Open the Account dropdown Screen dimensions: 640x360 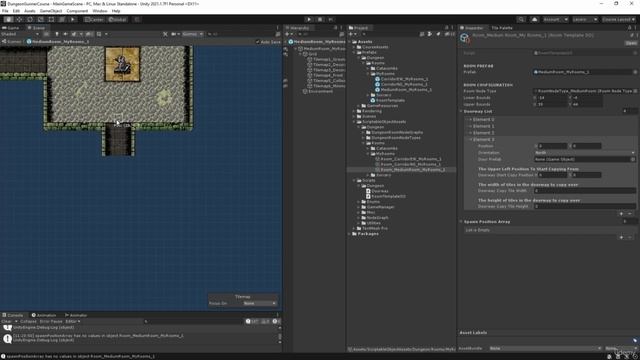[x=555, y=19]
